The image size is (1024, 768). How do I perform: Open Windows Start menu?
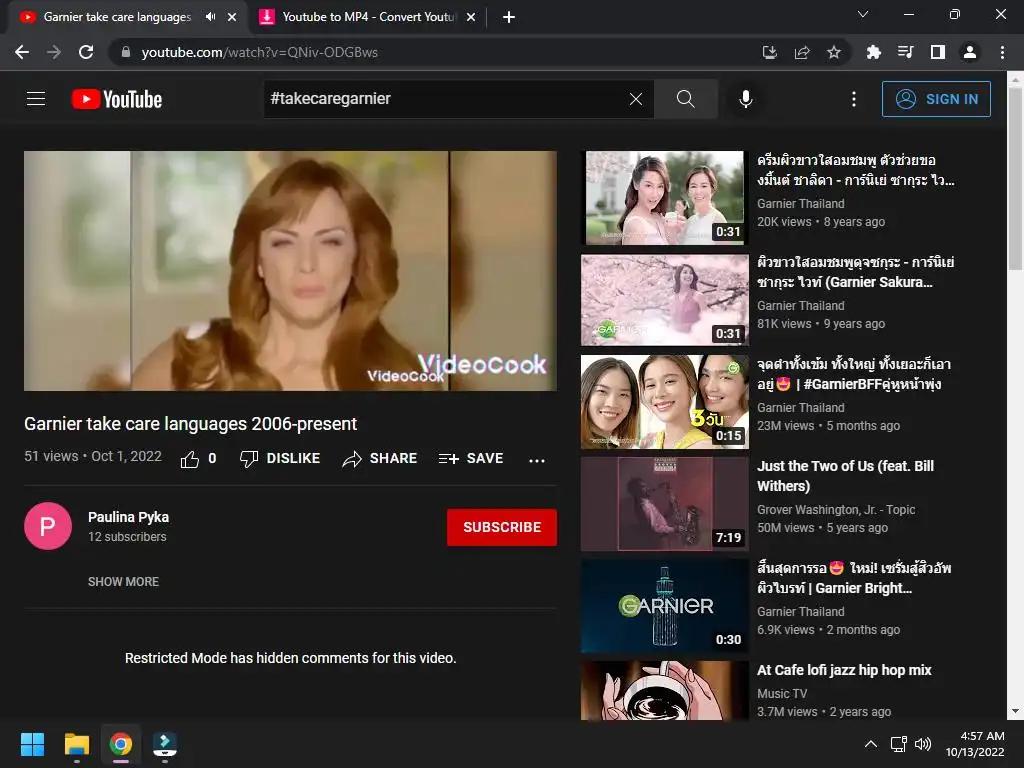tap(32, 744)
